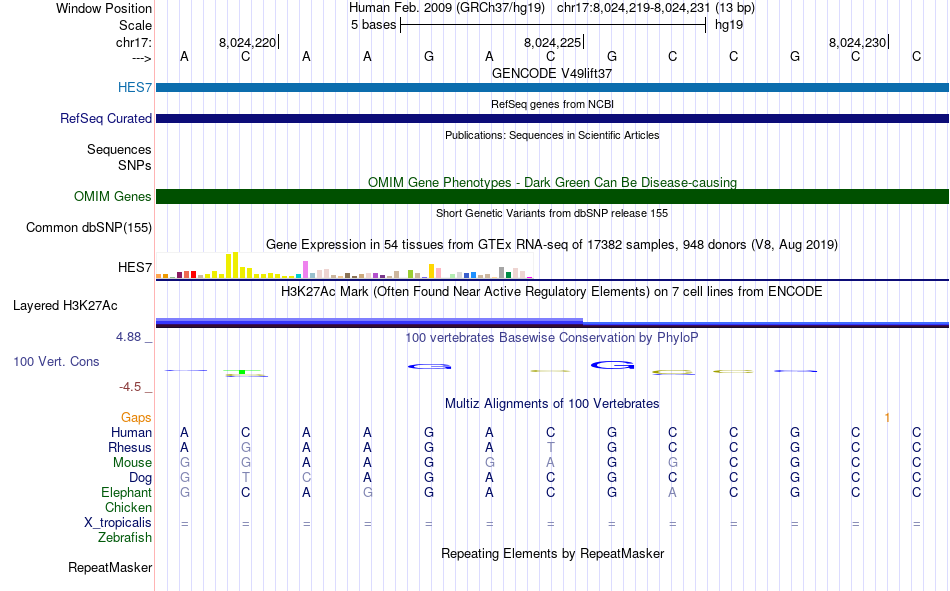The width and height of the screenshot is (950, 591).
Task: Click the 100 vertebrates Basewise Conservation title
Action: coord(552,338)
